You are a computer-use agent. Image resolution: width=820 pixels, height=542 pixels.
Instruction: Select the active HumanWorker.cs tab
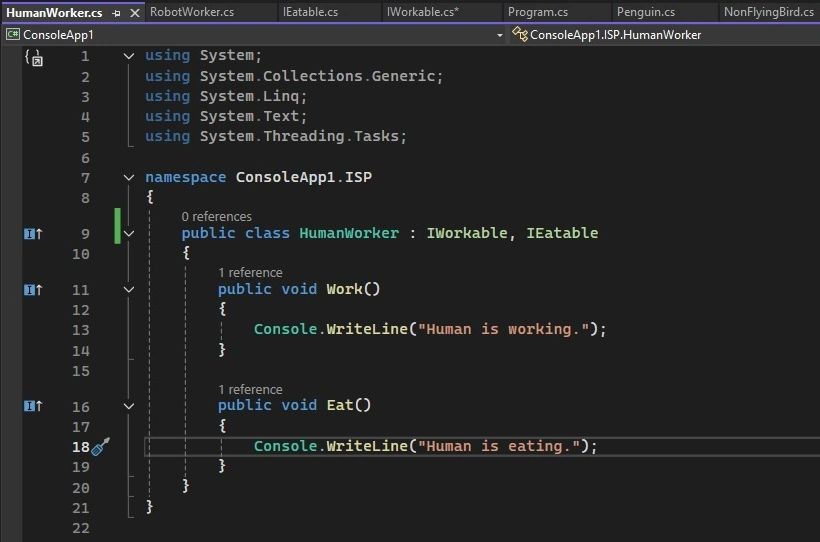pyautogui.click(x=54, y=13)
